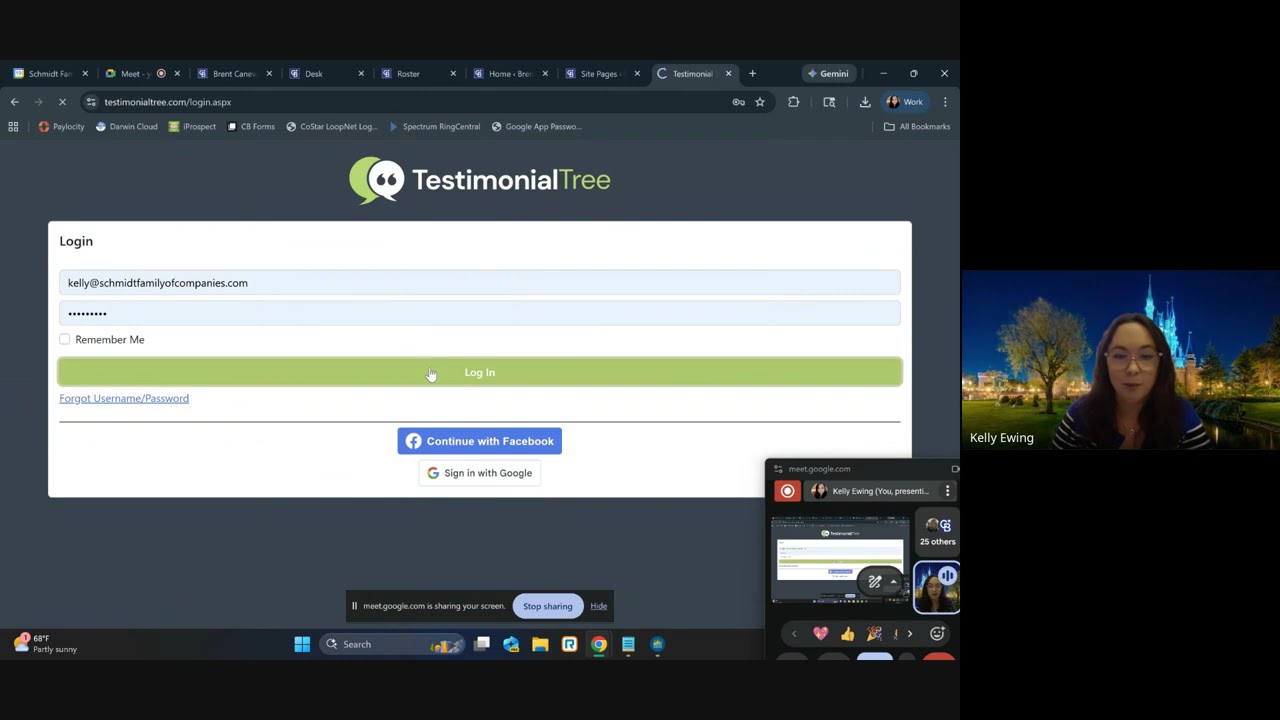The image size is (1280, 720).
Task: Open a new browser tab
Action: pyautogui.click(x=752, y=73)
